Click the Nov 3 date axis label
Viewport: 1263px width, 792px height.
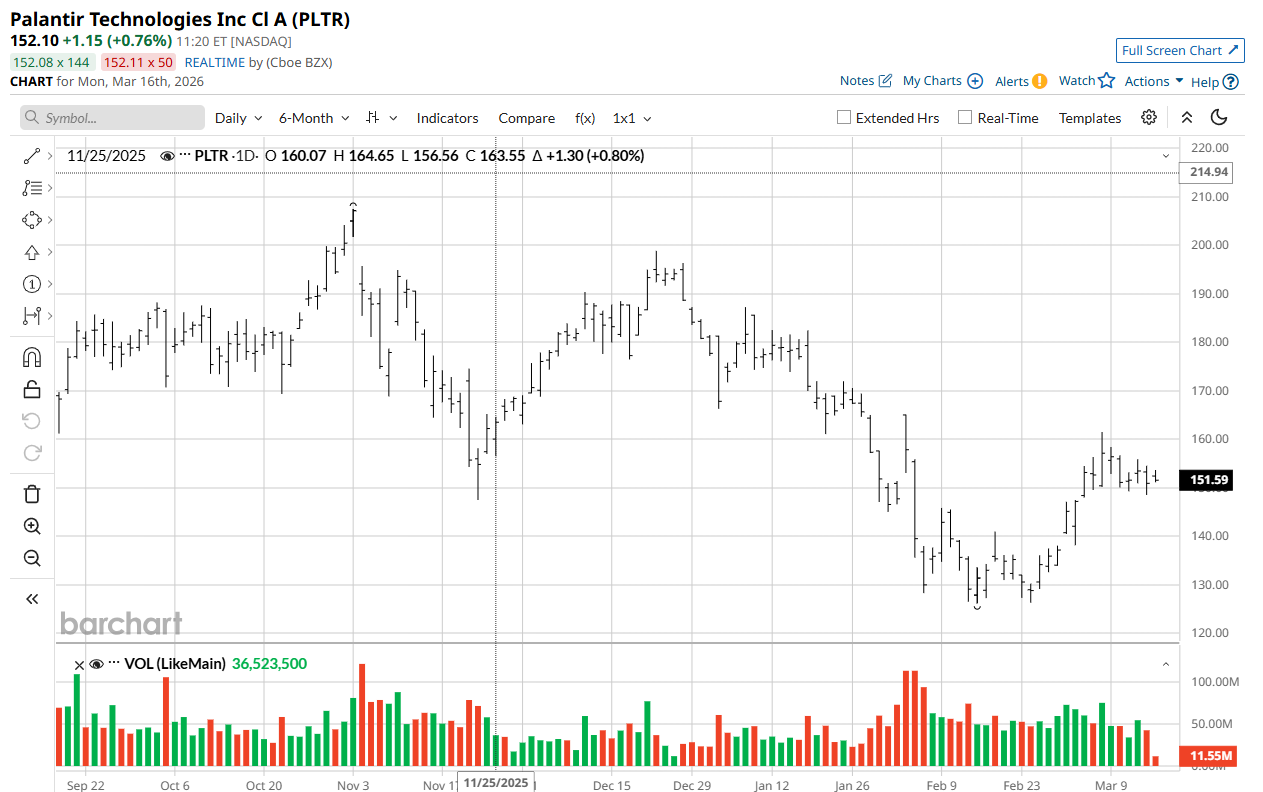(x=353, y=786)
